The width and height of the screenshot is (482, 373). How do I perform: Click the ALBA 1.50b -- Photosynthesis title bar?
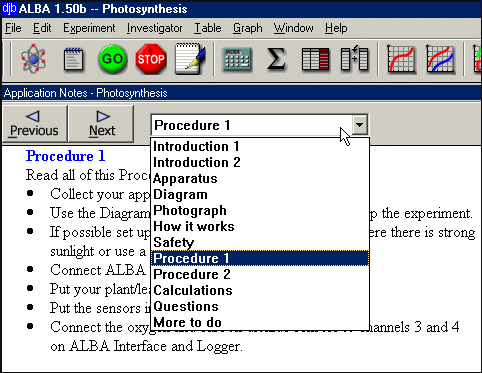coord(242,9)
